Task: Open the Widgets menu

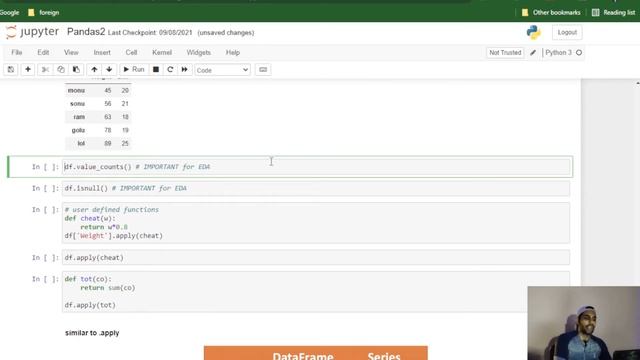Action: click(x=199, y=52)
